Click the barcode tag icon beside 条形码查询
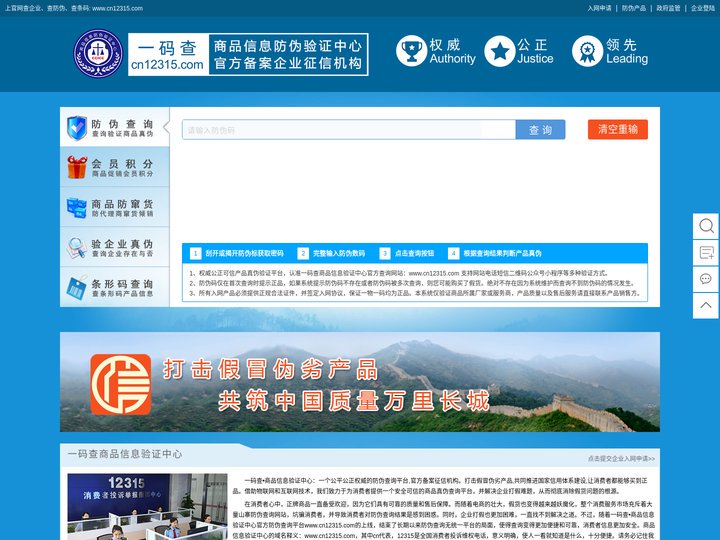 77,287
